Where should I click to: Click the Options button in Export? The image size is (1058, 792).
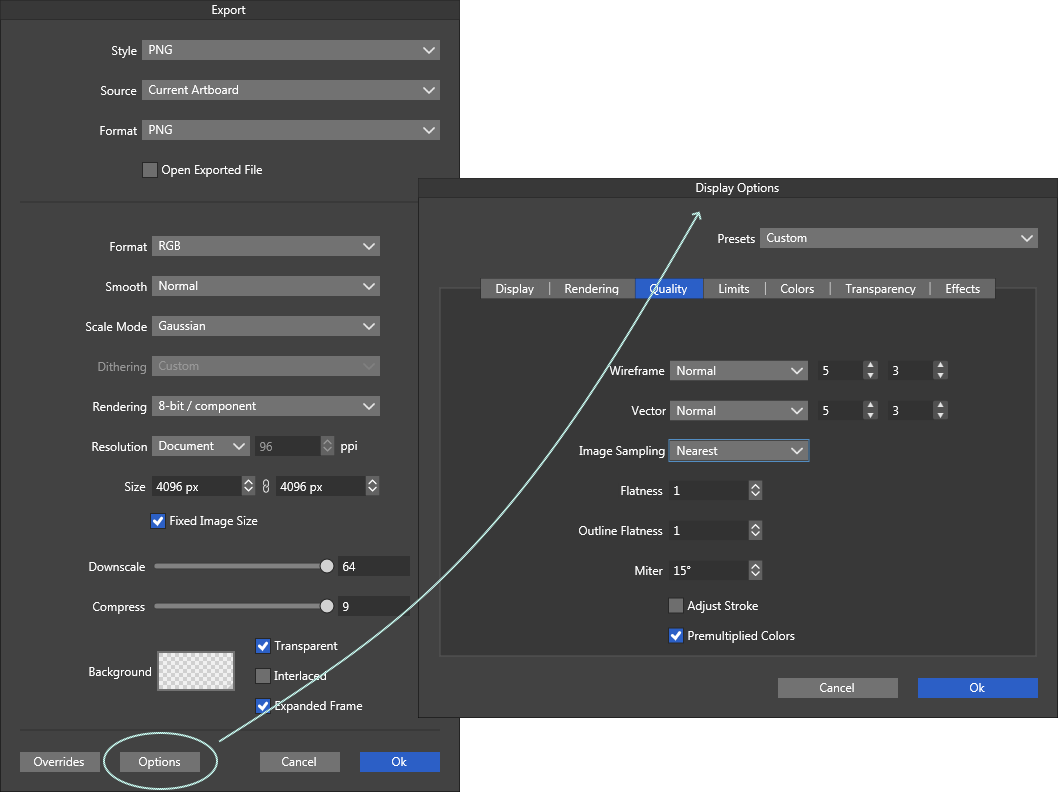click(x=160, y=762)
